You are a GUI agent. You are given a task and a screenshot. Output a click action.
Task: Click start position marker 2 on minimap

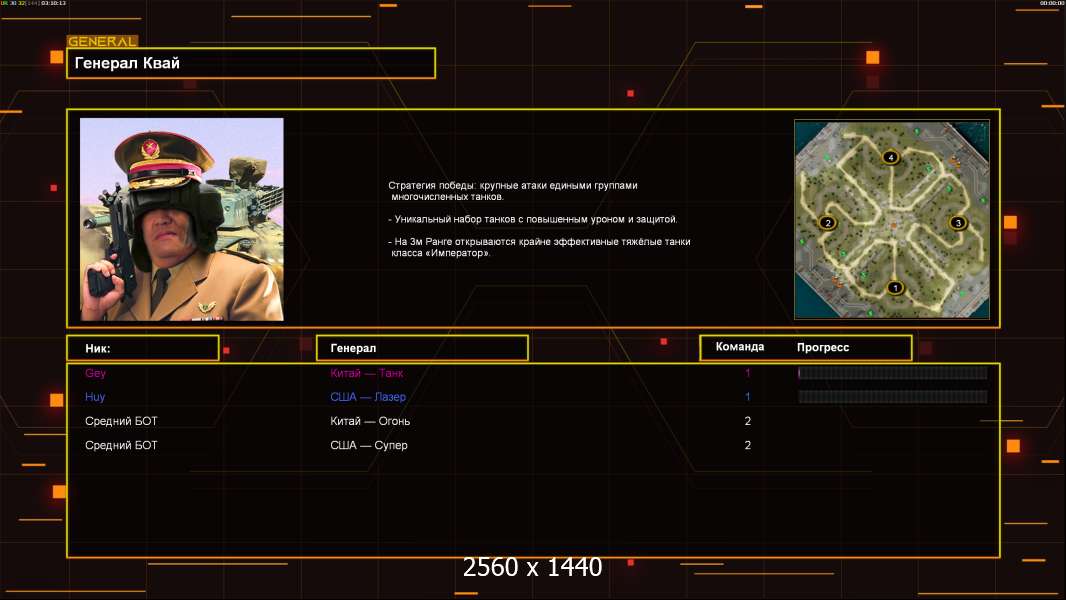(827, 222)
